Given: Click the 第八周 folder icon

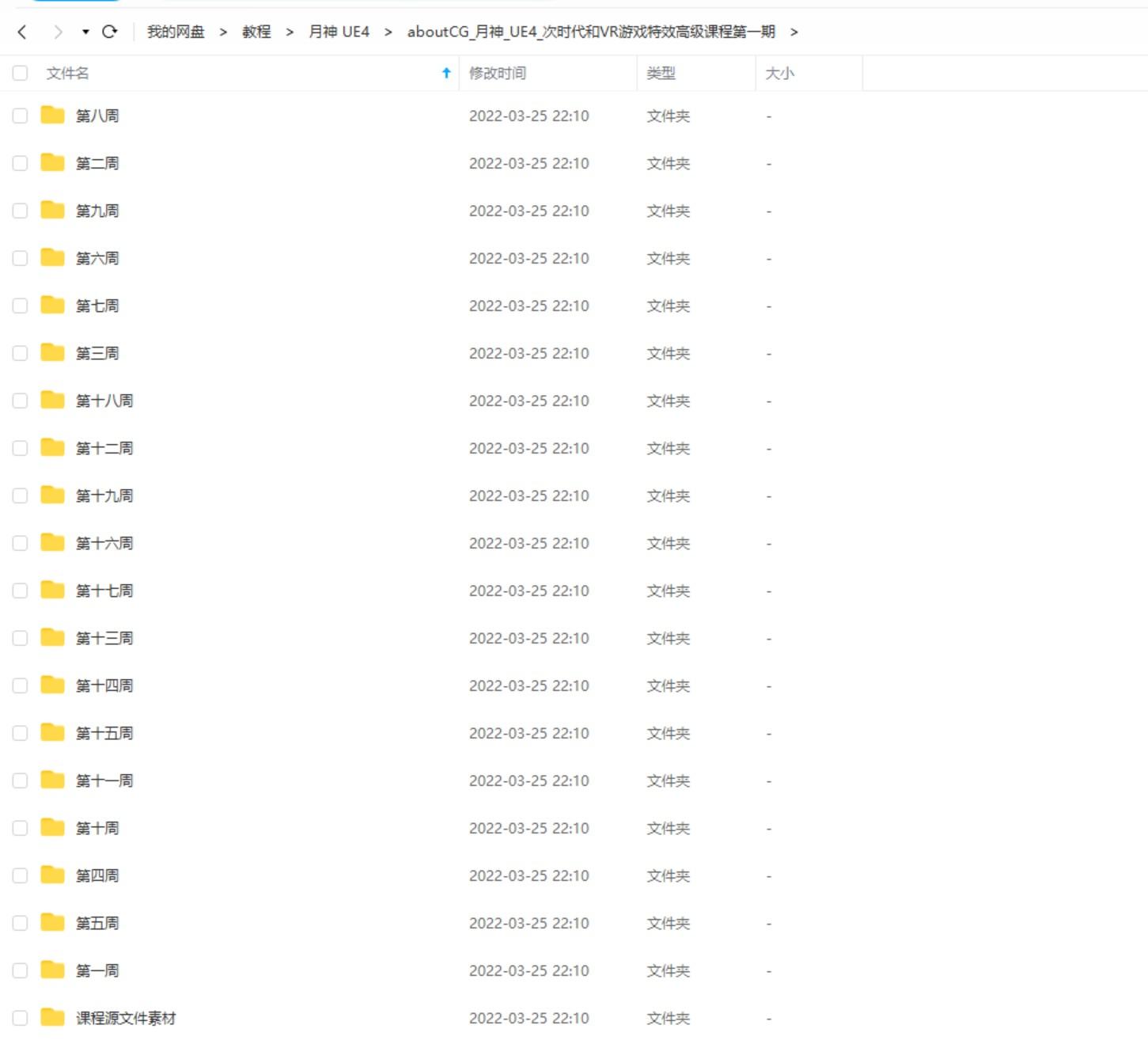Looking at the screenshot, I should [x=52, y=115].
